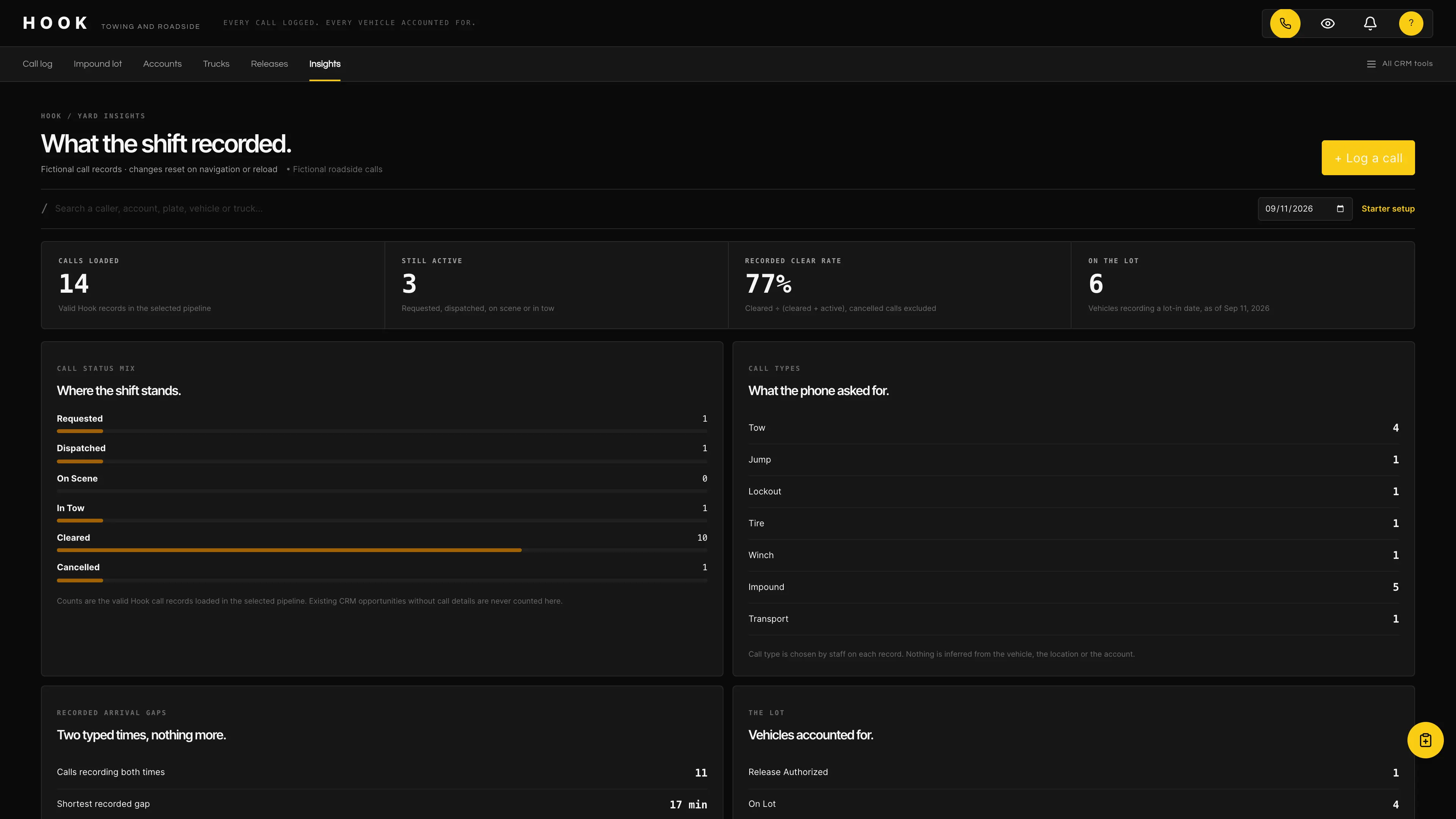
Task: Select the Insights tab
Action: [325, 64]
